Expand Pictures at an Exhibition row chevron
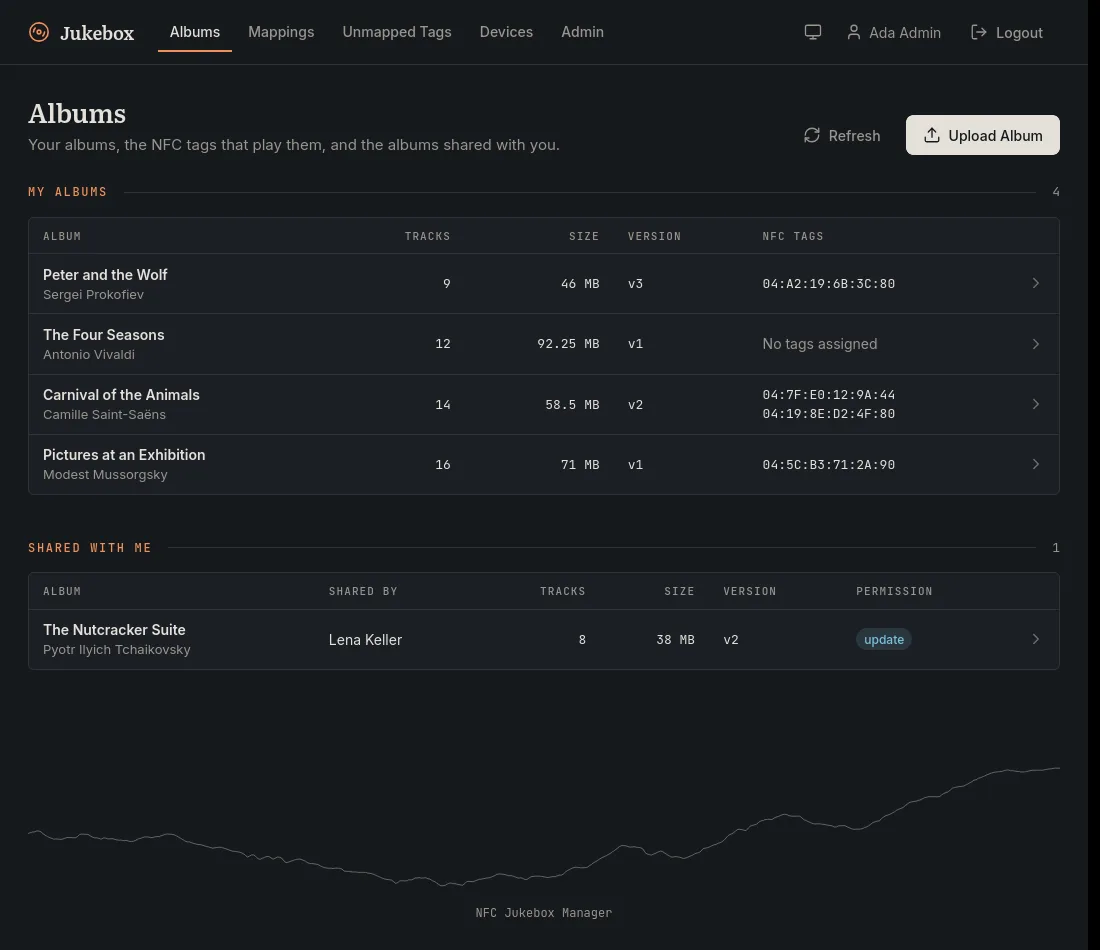Viewport: 1100px width, 950px height. (x=1035, y=464)
